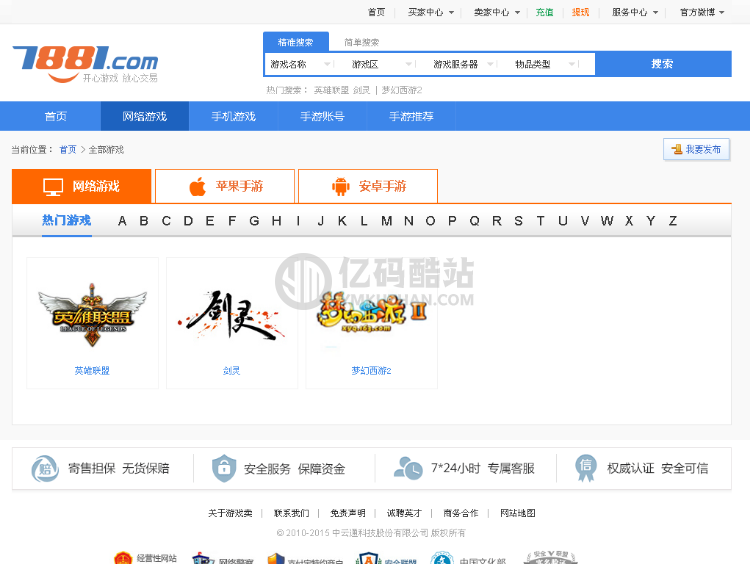This screenshot has width=750, height=564.
Task: Click the 网络警察 badge icon
Action: 203,558
